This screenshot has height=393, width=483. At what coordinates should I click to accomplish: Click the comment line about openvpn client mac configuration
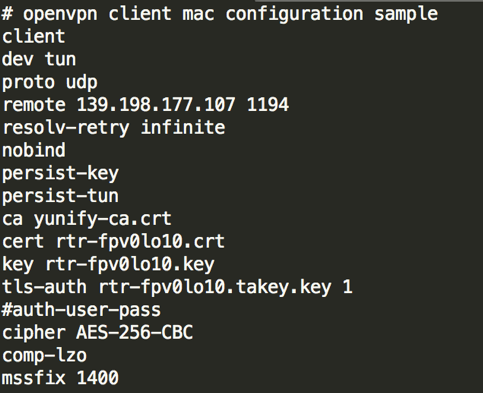point(220,14)
